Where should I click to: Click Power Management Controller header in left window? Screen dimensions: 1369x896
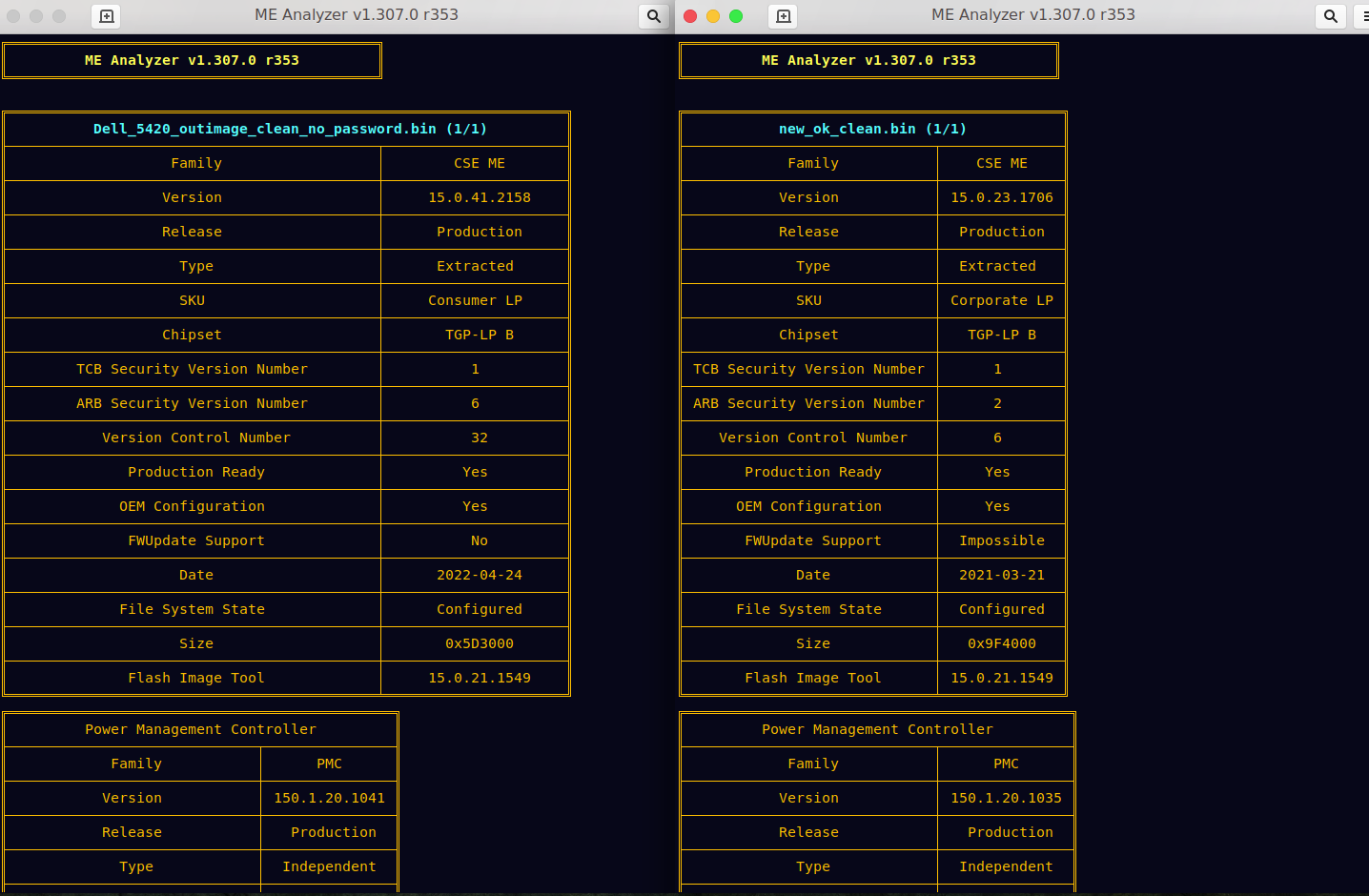click(200, 729)
